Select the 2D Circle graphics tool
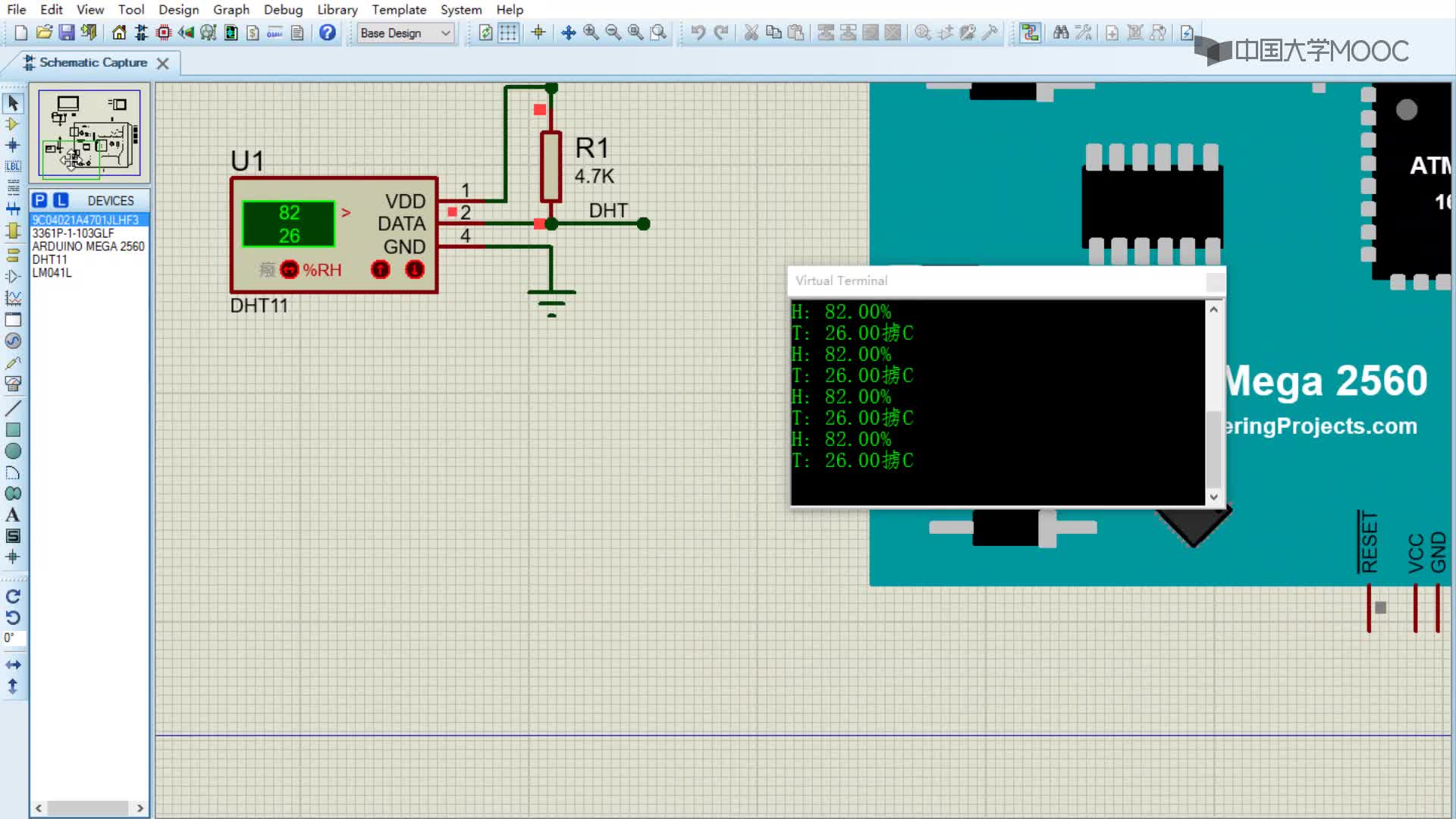Screen dimensions: 1456x819 pyautogui.click(x=13, y=451)
